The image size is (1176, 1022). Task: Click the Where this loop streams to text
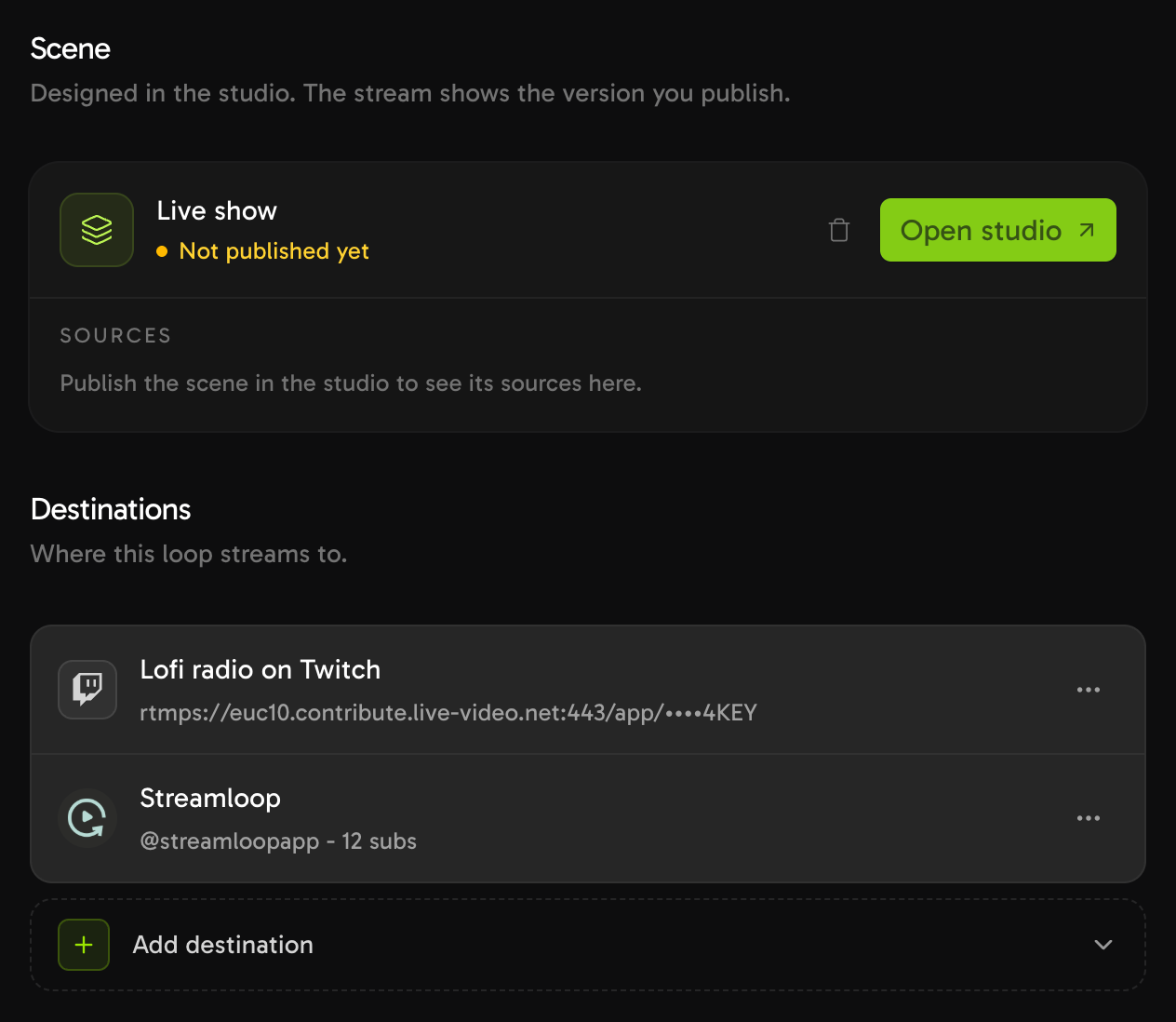point(189,554)
